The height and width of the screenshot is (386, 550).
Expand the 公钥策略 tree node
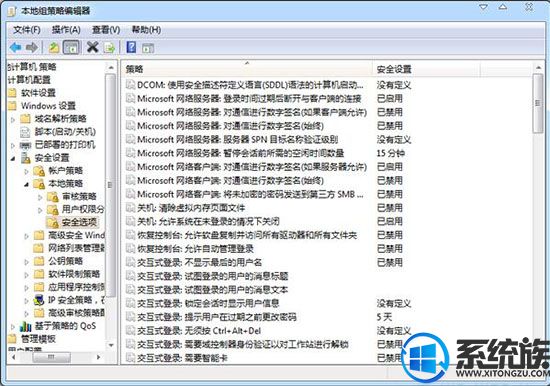coord(27,262)
